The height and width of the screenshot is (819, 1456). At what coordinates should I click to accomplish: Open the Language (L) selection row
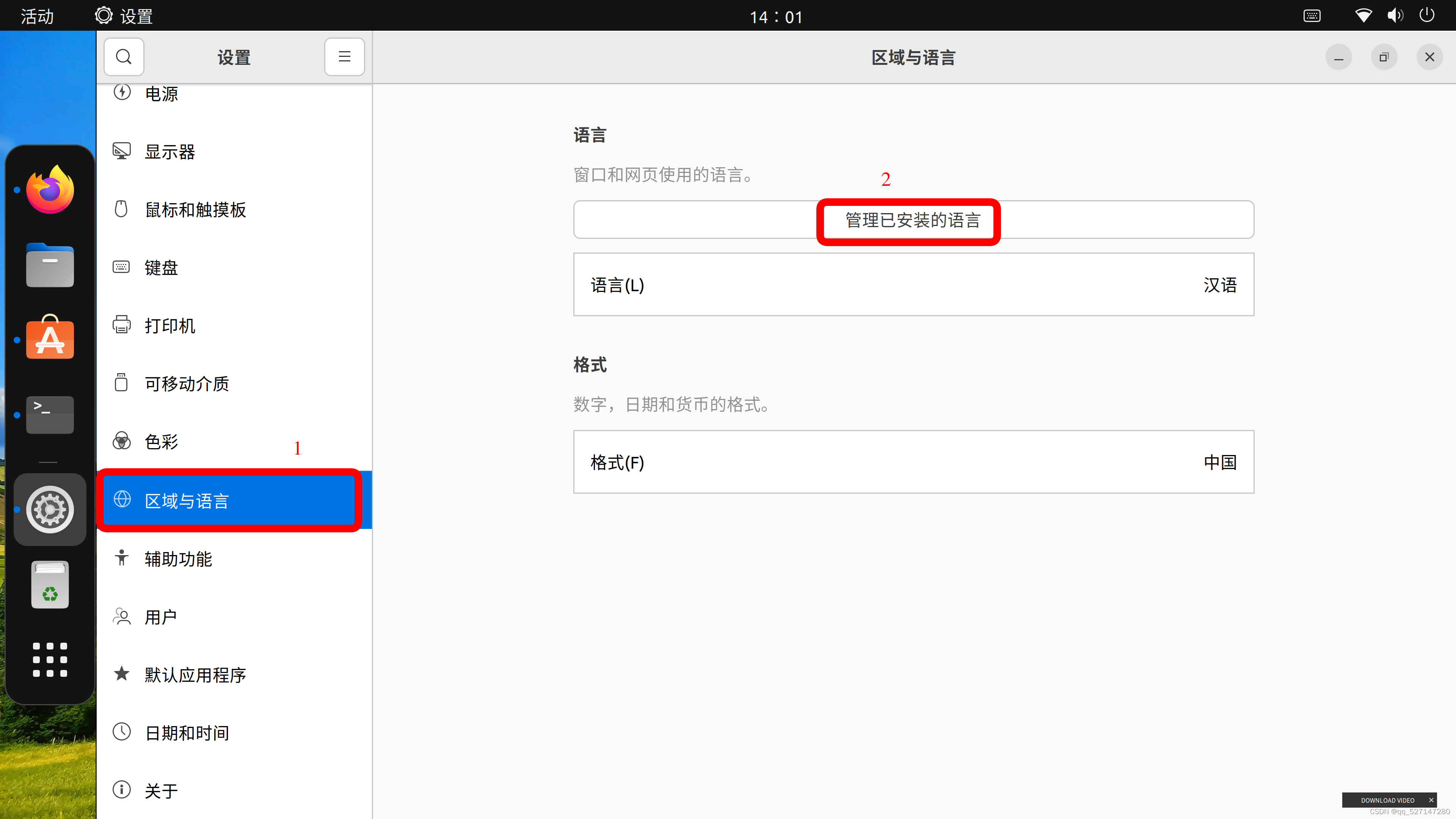(913, 285)
